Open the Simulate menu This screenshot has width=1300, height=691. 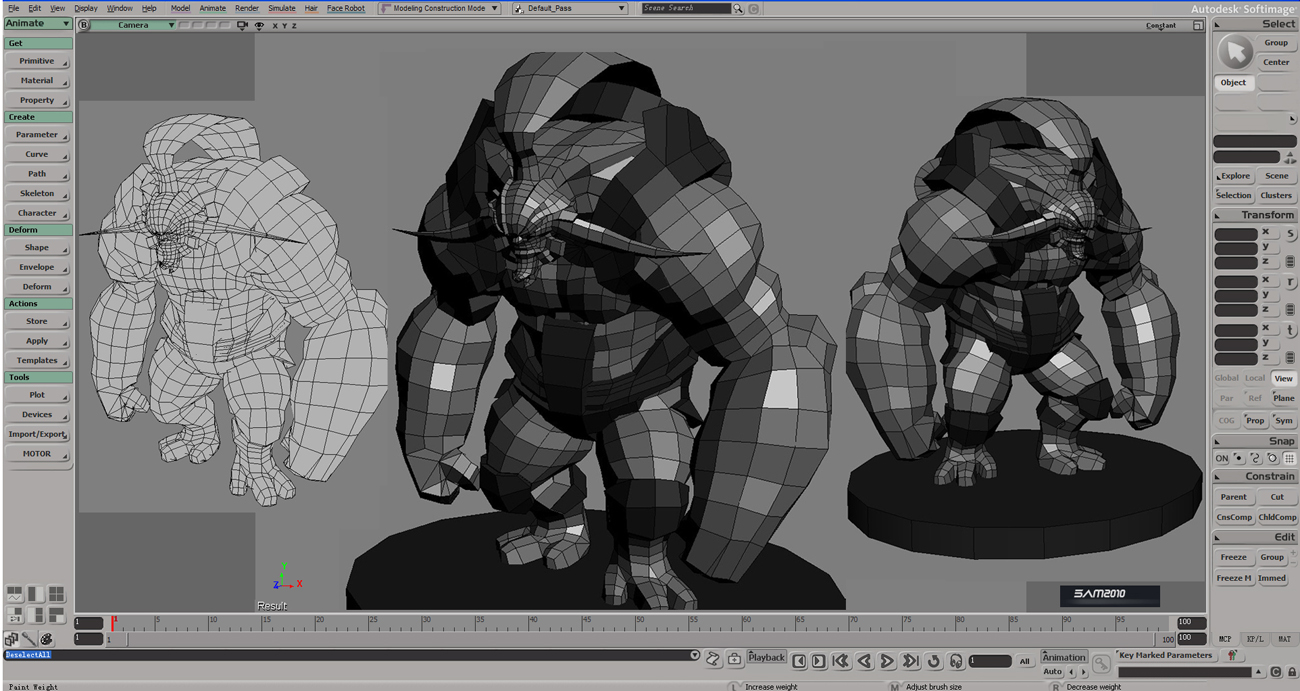(281, 8)
